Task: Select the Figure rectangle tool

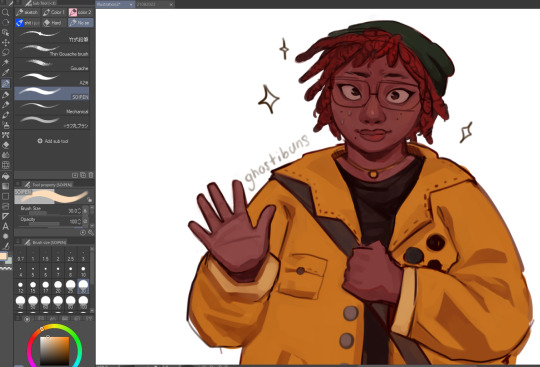Action: click(x=6, y=196)
